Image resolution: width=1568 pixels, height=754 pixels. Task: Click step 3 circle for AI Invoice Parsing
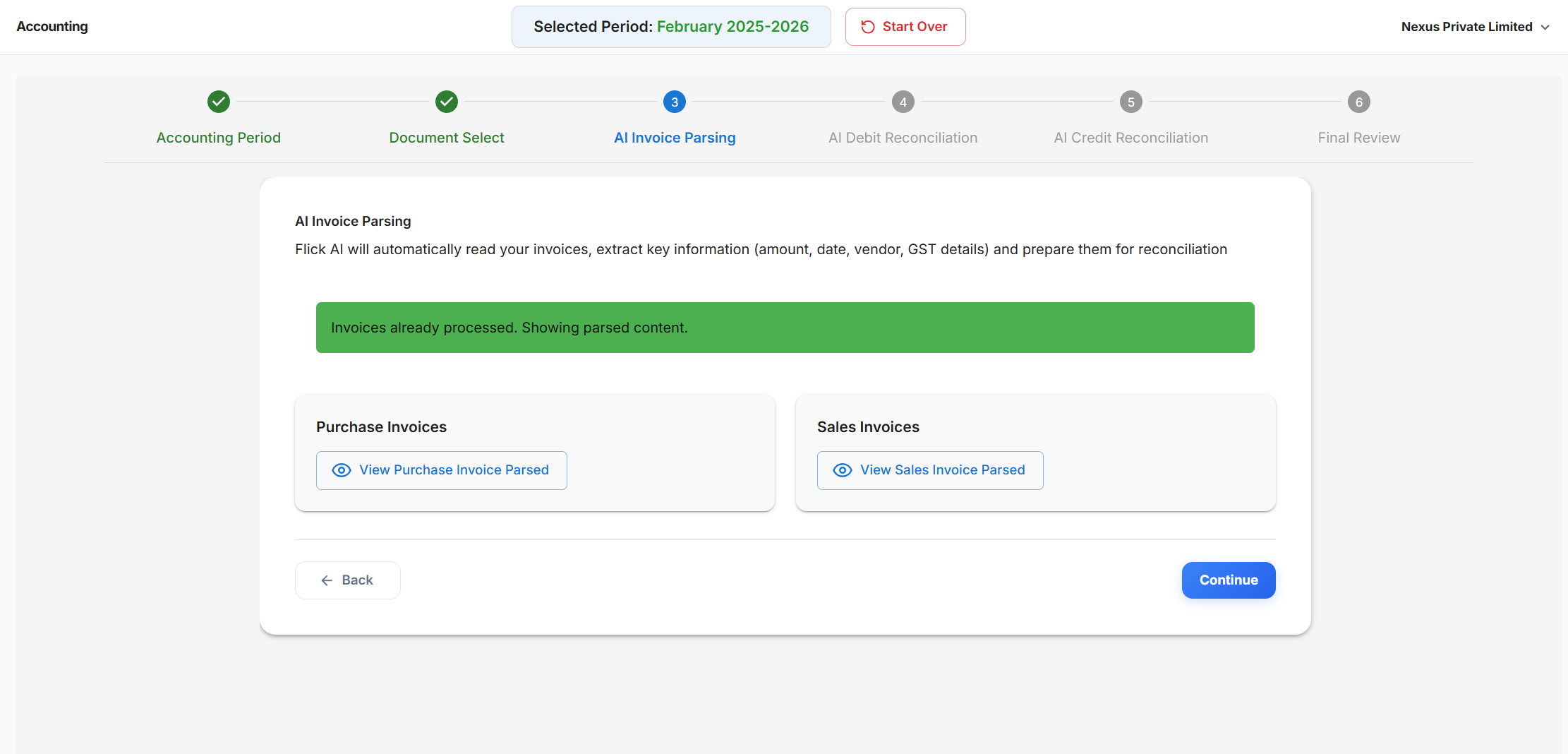coord(675,102)
